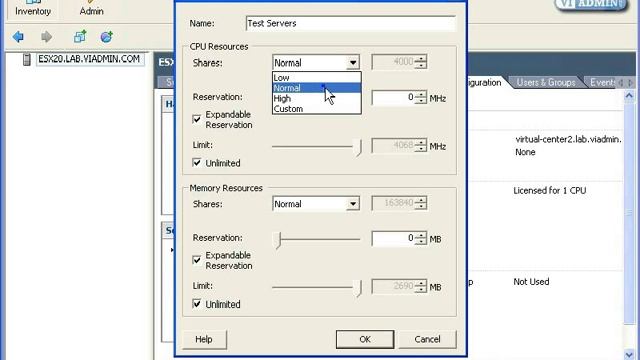Toggle Memory Expandable Reservation checkbox
This screenshot has height=360, width=640.
coord(197,260)
